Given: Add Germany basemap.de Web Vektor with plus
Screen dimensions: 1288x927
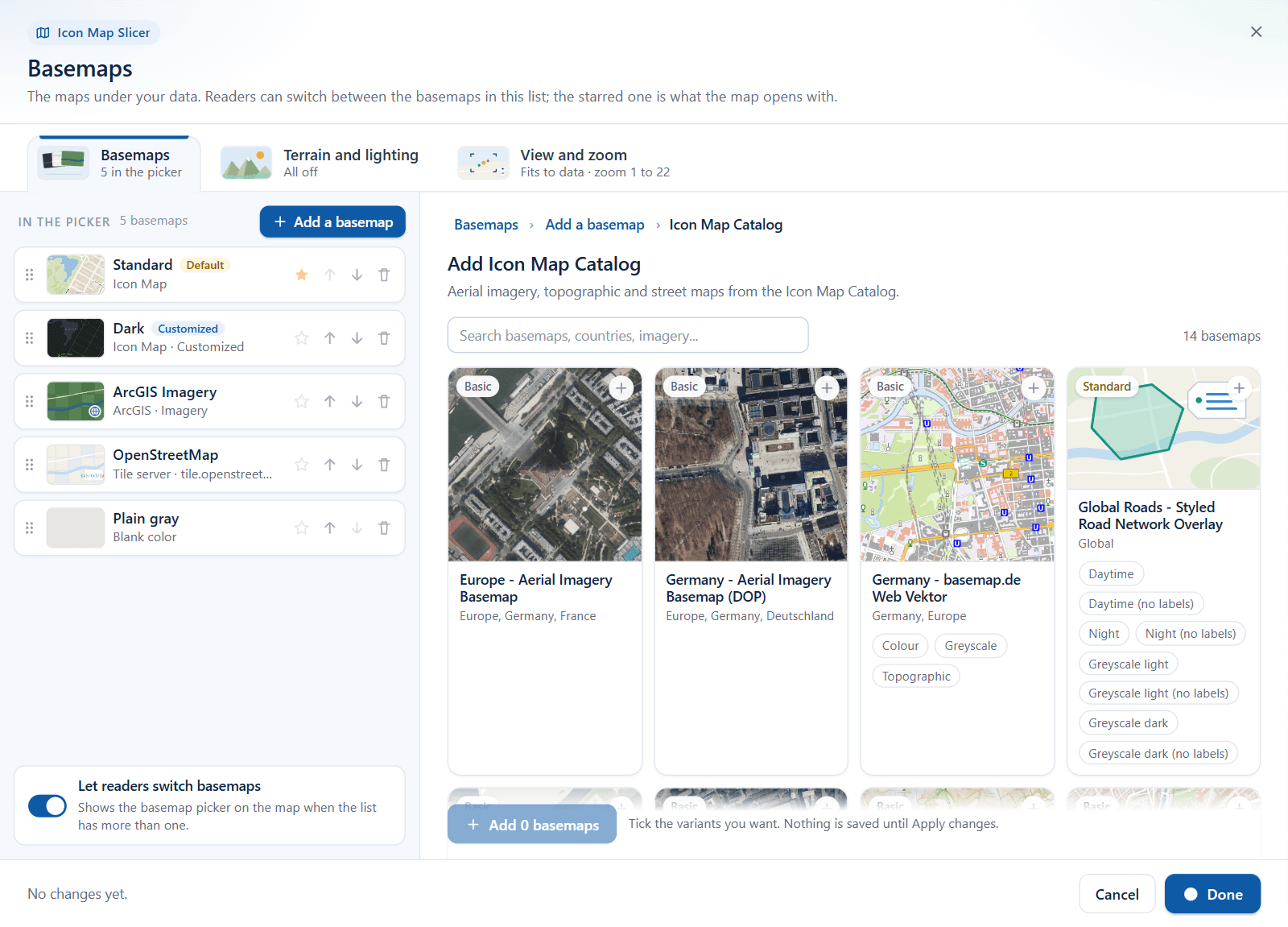Looking at the screenshot, I should click(x=1034, y=388).
